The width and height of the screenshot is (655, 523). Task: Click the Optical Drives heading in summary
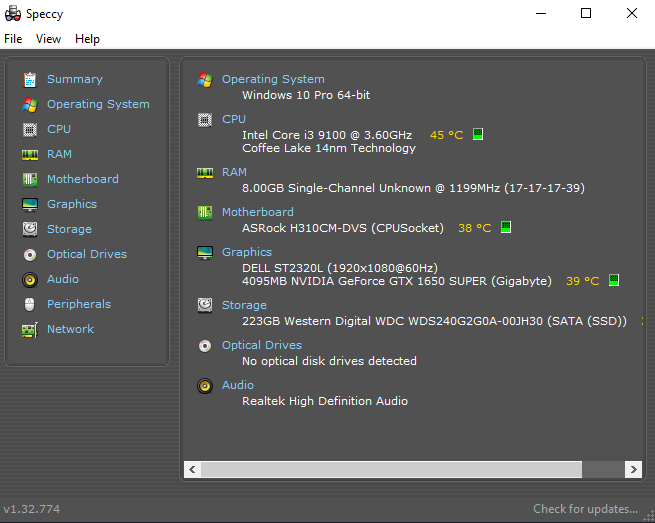point(262,345)
